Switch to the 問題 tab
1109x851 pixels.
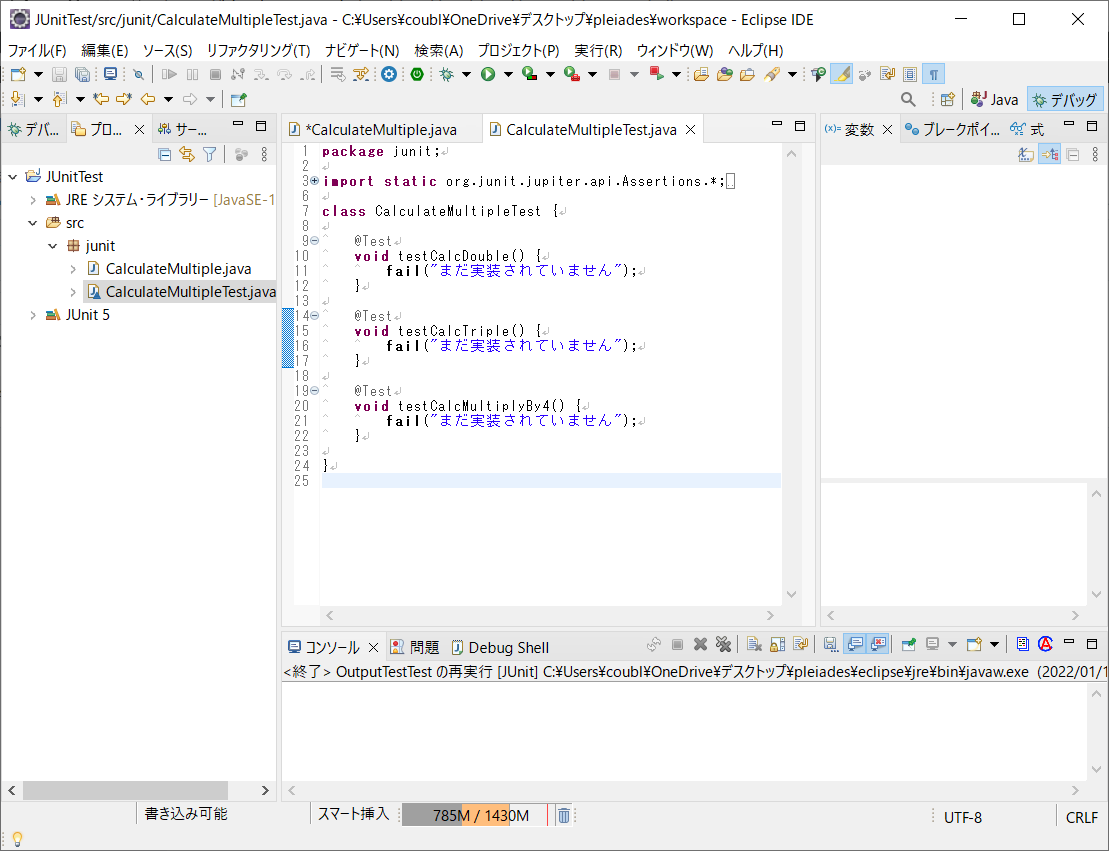coord(415,647)
